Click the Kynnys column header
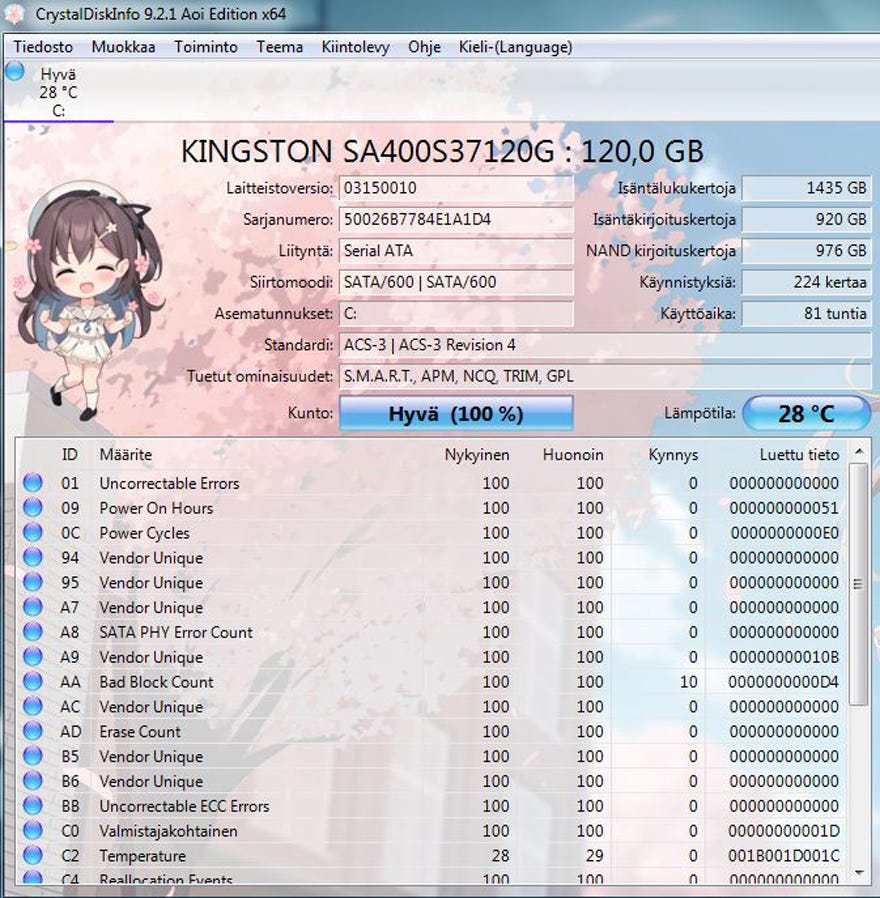Viewport: 880px width, 898px height. click(673, 455)
